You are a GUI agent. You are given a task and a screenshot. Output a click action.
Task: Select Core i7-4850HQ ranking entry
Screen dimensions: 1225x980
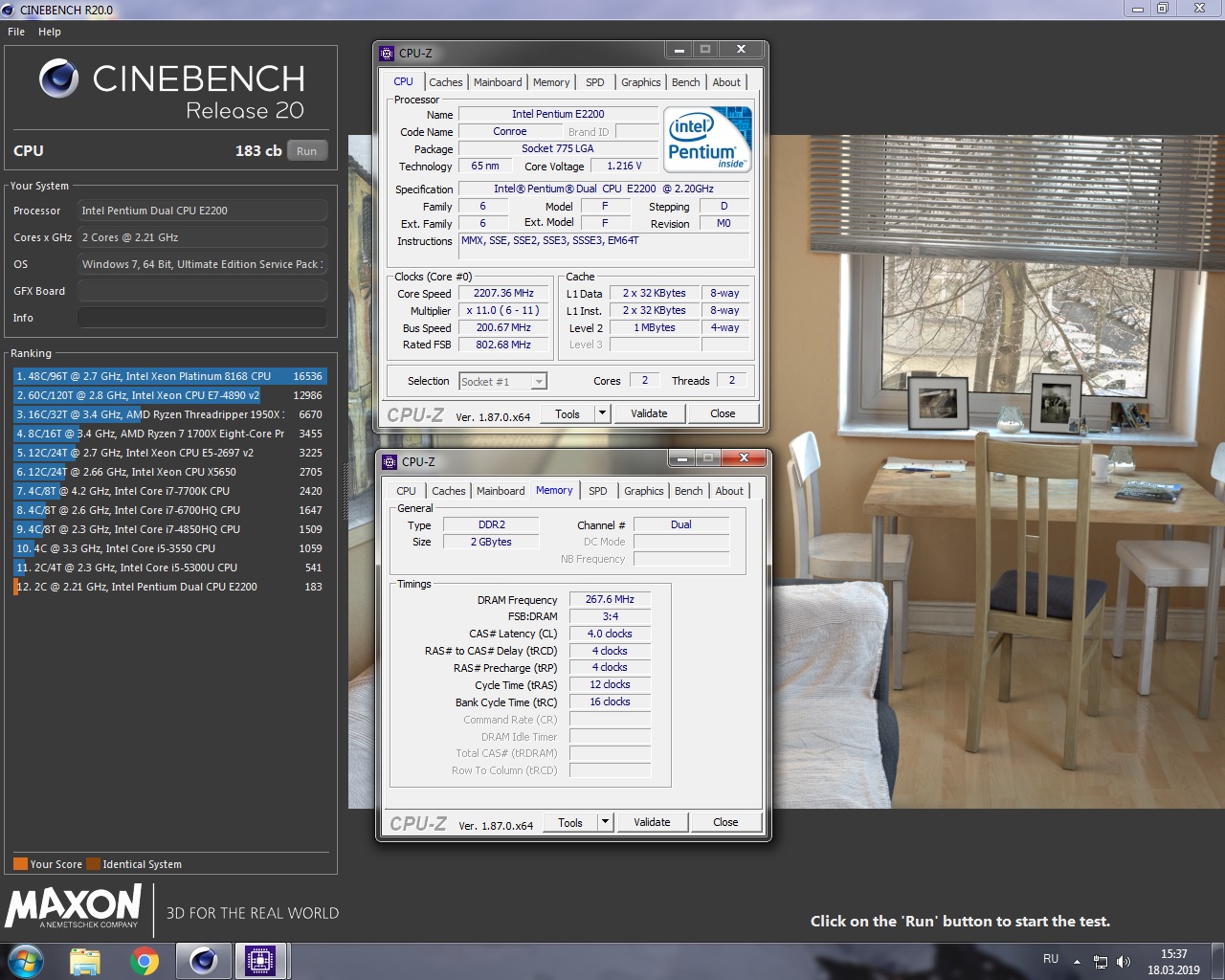pyautogui.click(x=170, y=529)
